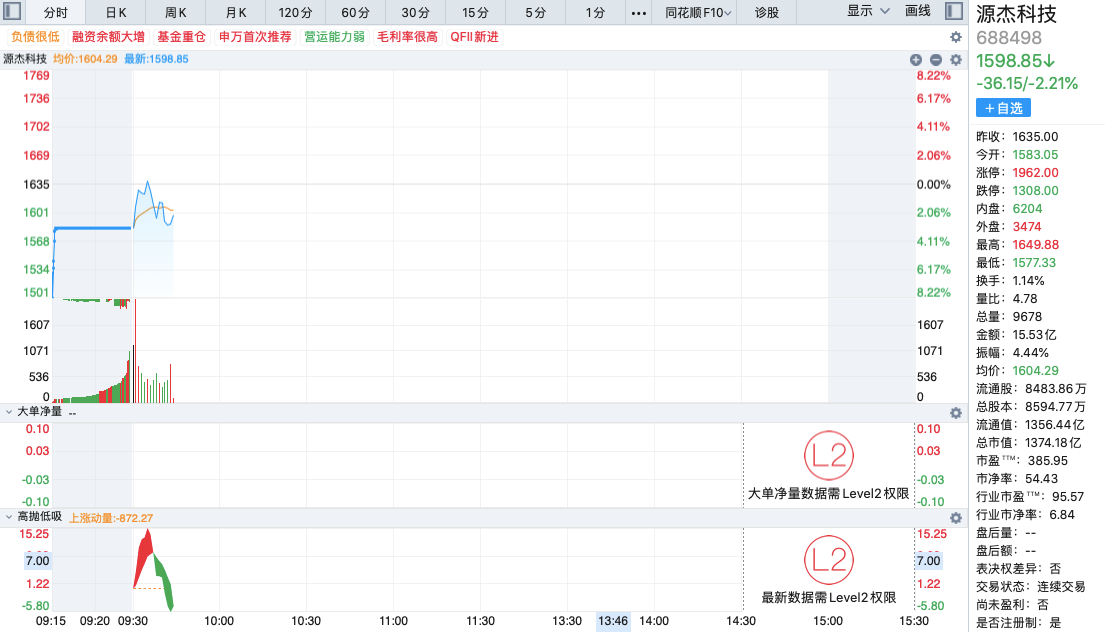Click the 申万首次推荐 tag

[x=255, y=37]
